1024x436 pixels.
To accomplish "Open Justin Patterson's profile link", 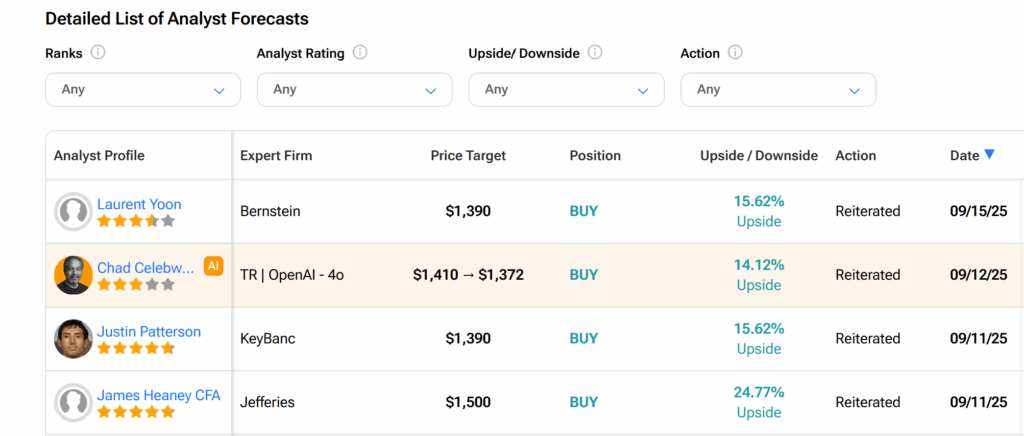I will pyautogui.click(x=148, y=332).
